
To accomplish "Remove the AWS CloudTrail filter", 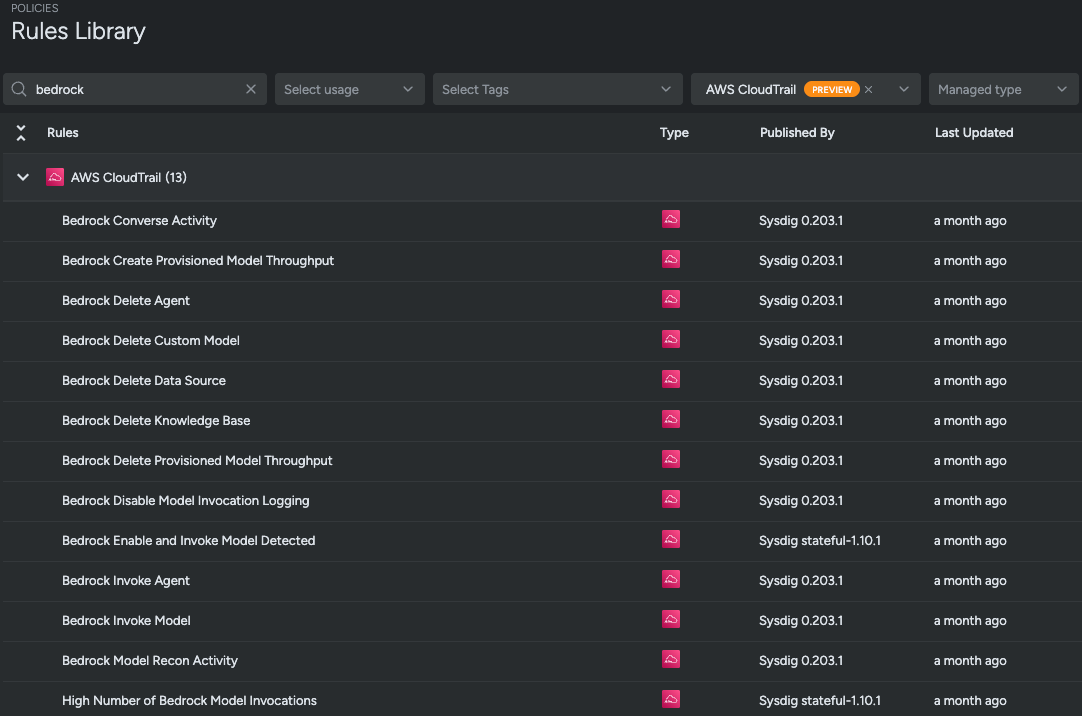I will point(869,90).
